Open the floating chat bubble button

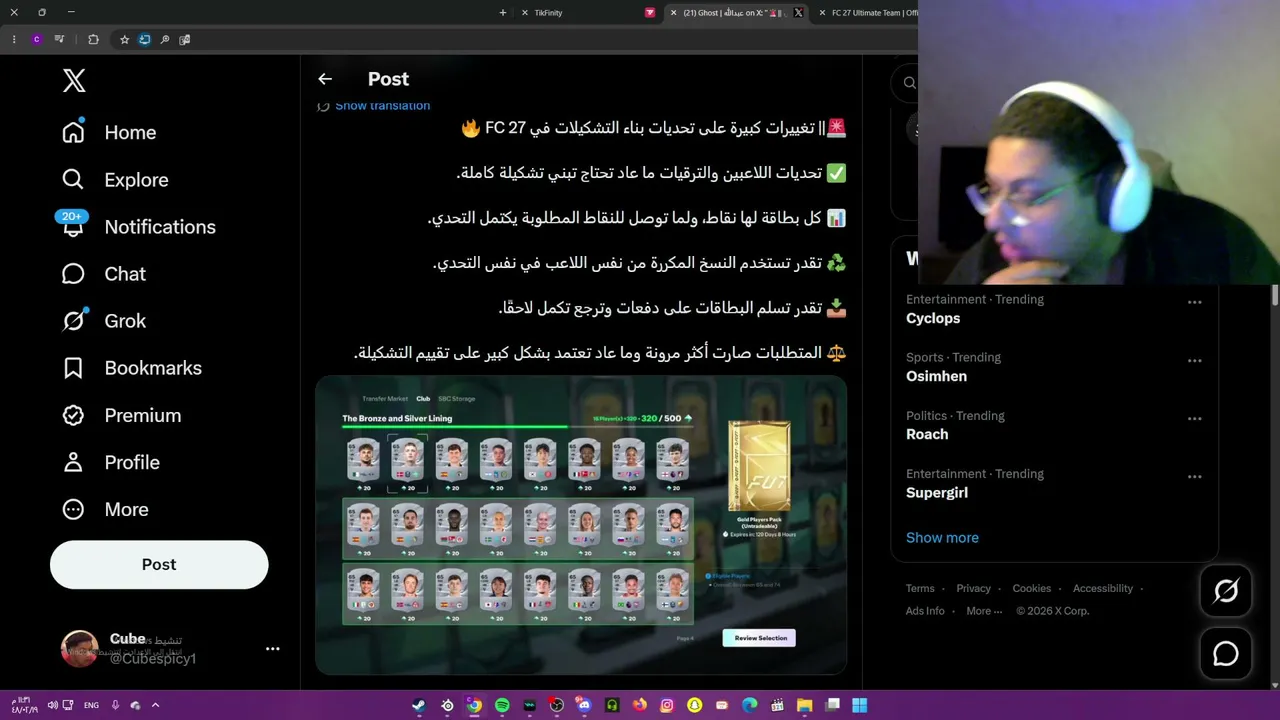click(1226, 654)
